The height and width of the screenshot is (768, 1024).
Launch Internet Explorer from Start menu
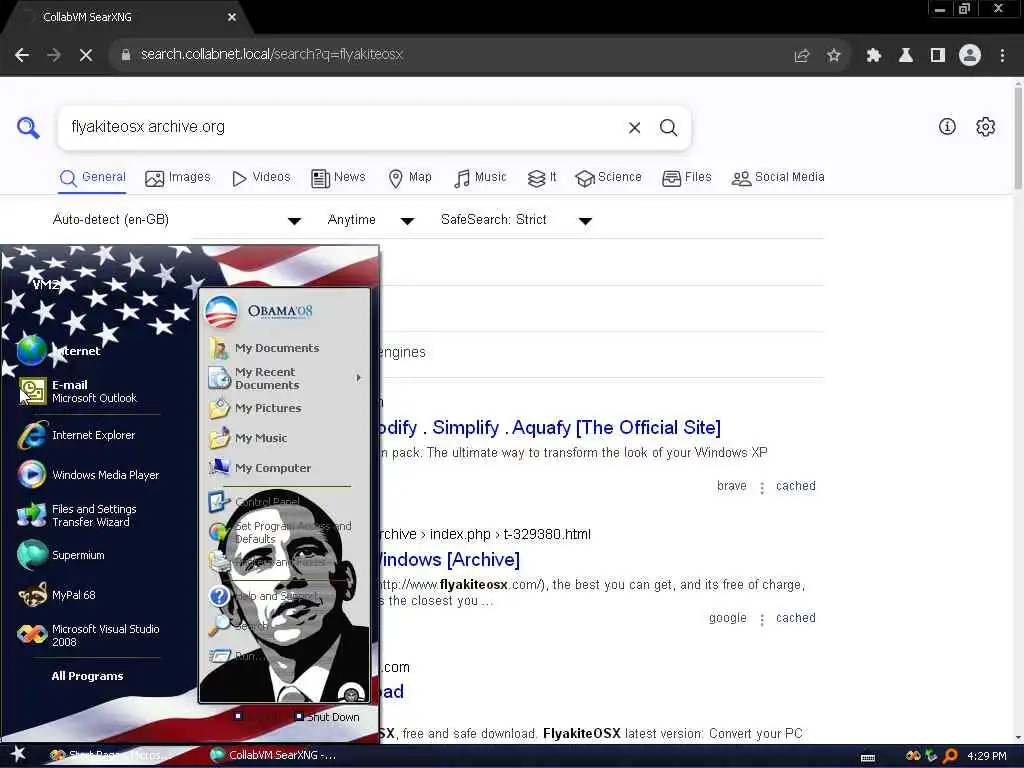pyautogui.click(x=88, y=435)
